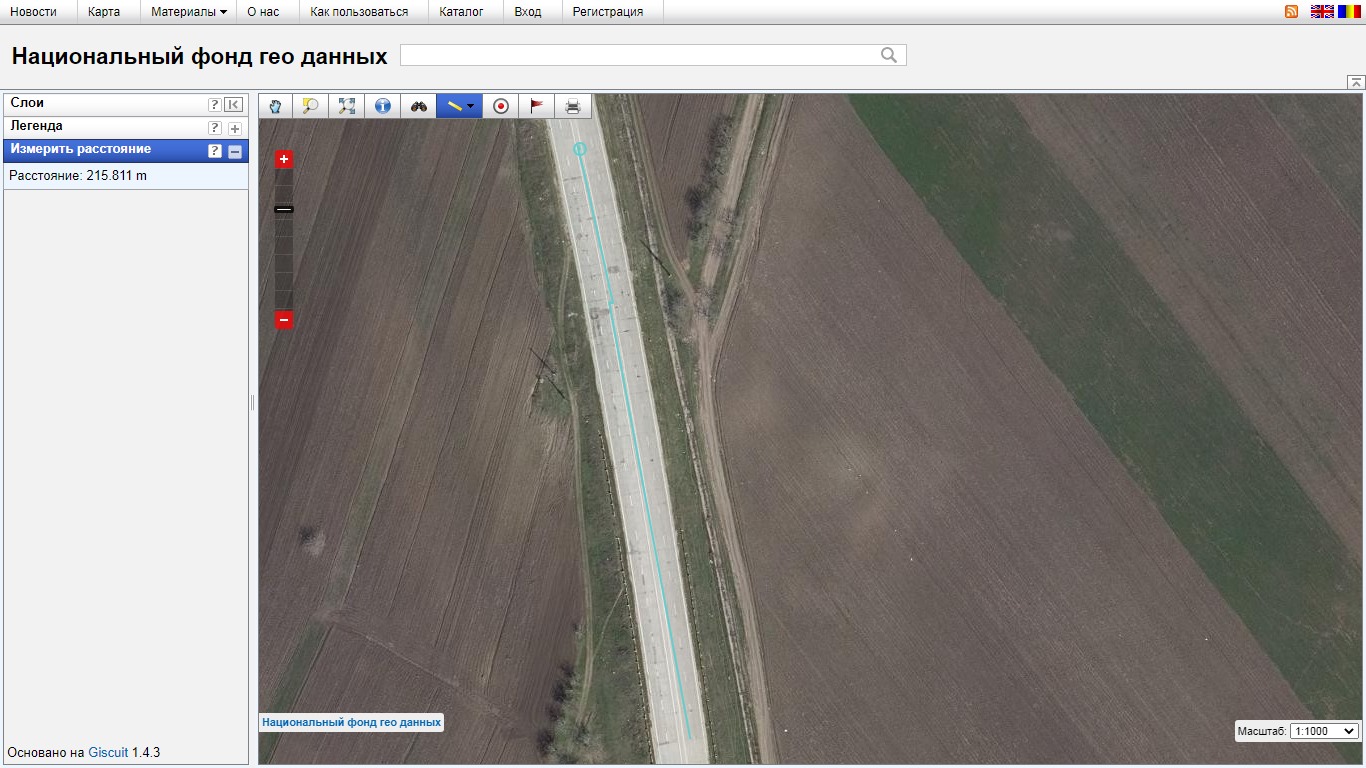Open help for the Слои panel

214,104
